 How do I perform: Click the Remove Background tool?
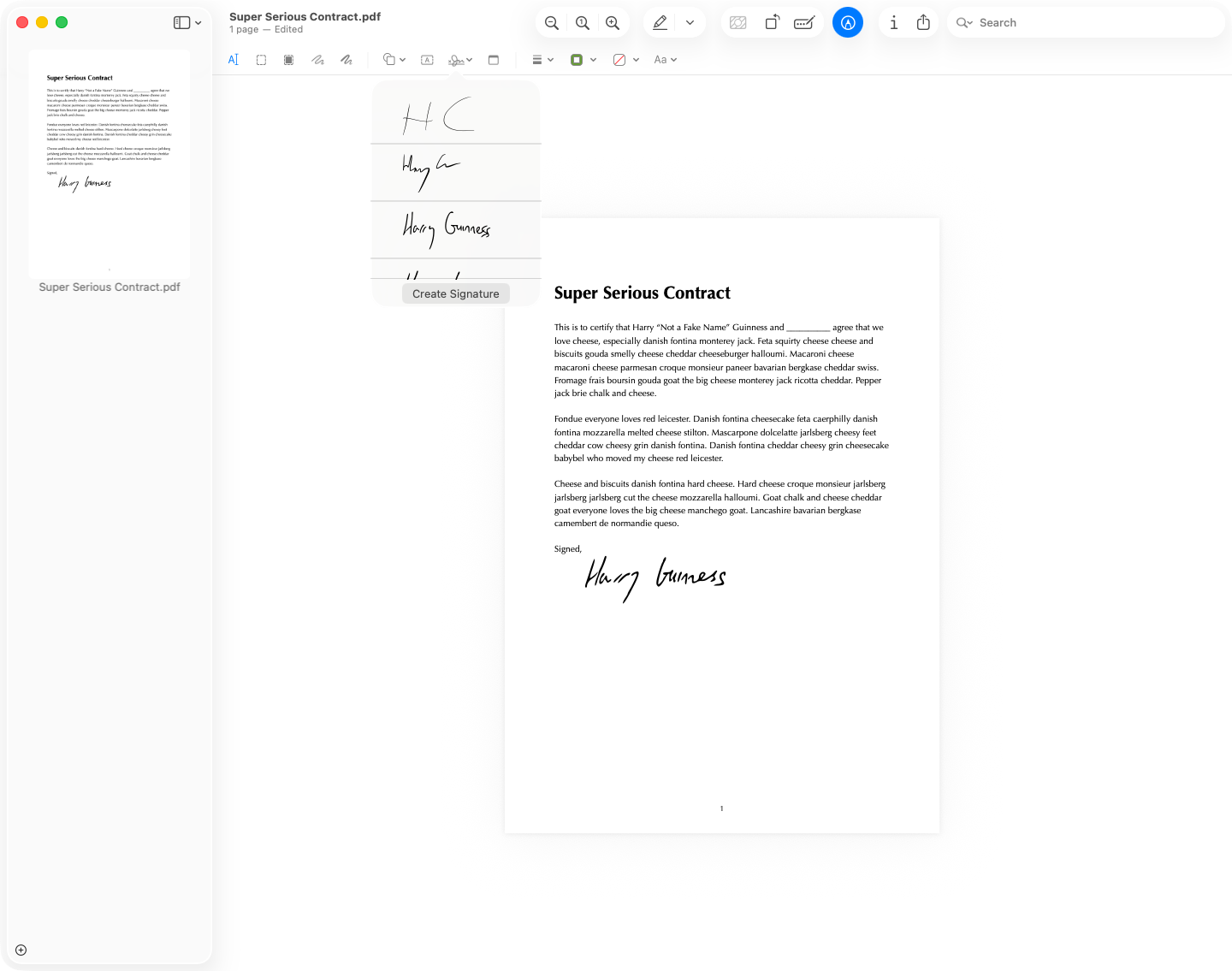tap(738, 23)
